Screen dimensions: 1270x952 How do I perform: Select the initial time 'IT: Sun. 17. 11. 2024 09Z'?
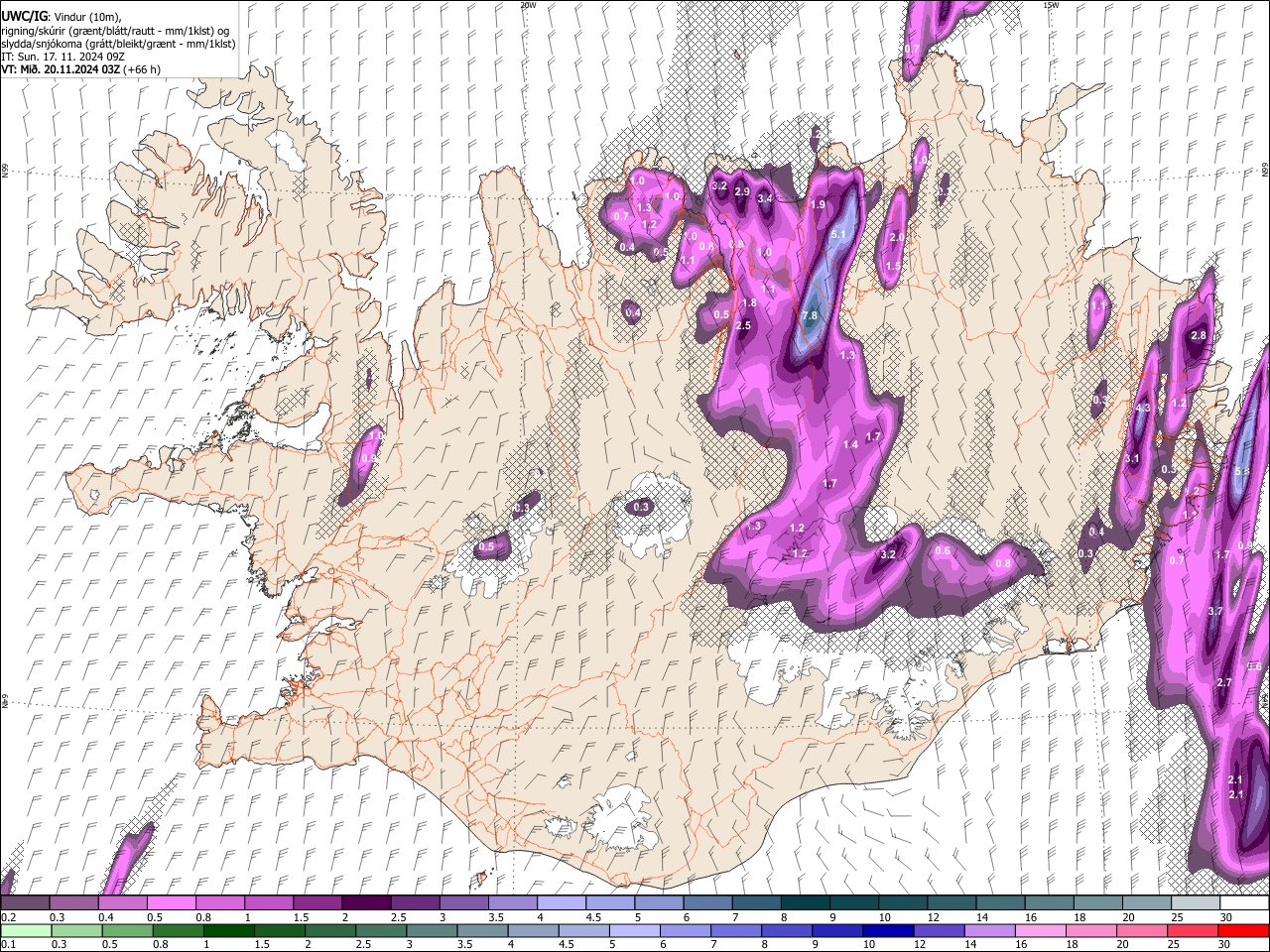pyautogui.click(x=63, y=57)
